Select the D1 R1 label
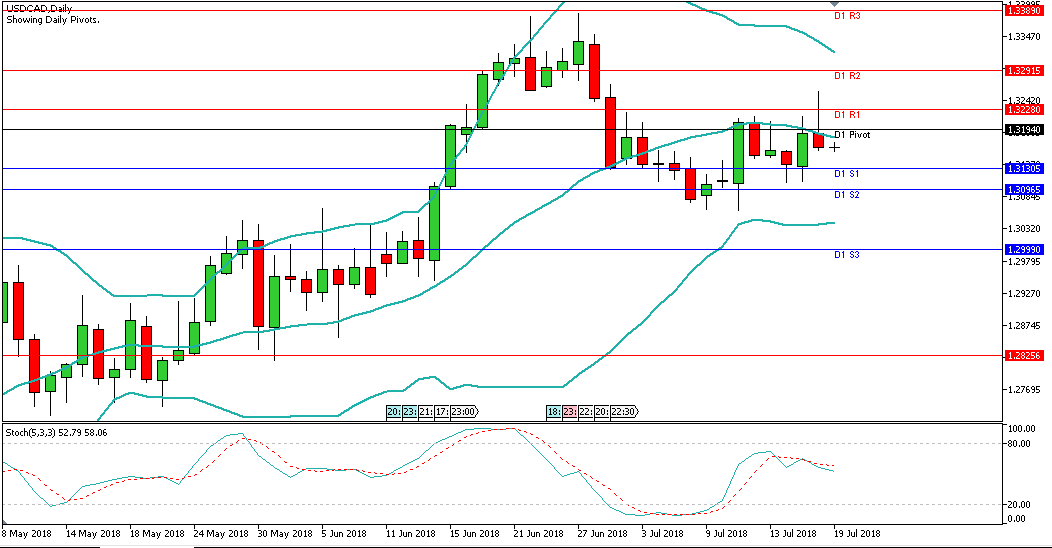Image resolution: width=1052 pixels, height=548 pixels. click(847, 115)
